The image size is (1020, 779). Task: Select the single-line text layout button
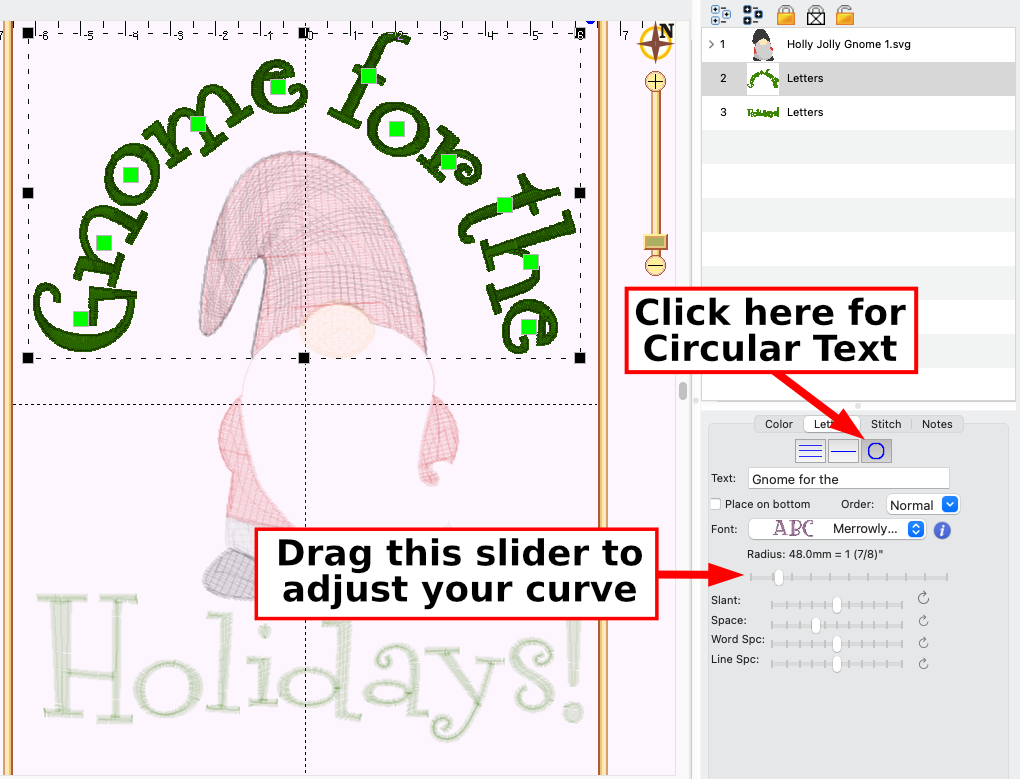pos(843,451)
